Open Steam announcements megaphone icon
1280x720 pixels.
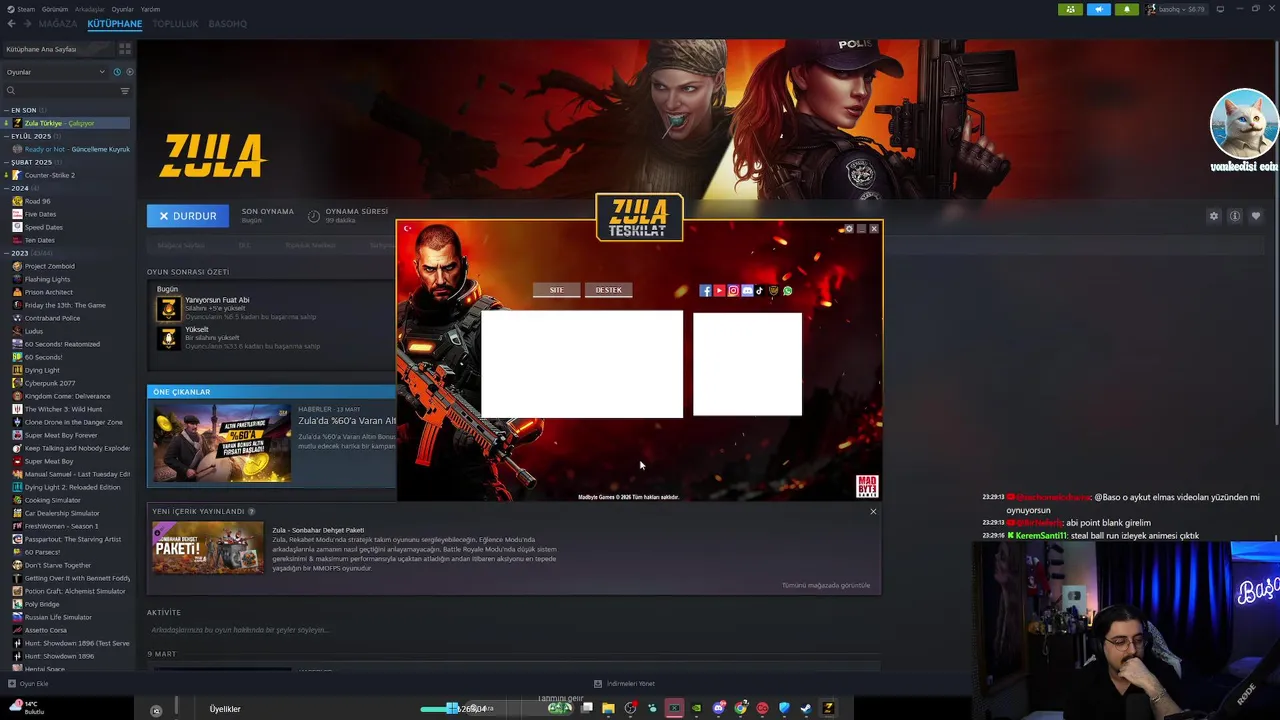pos(1098,9)
